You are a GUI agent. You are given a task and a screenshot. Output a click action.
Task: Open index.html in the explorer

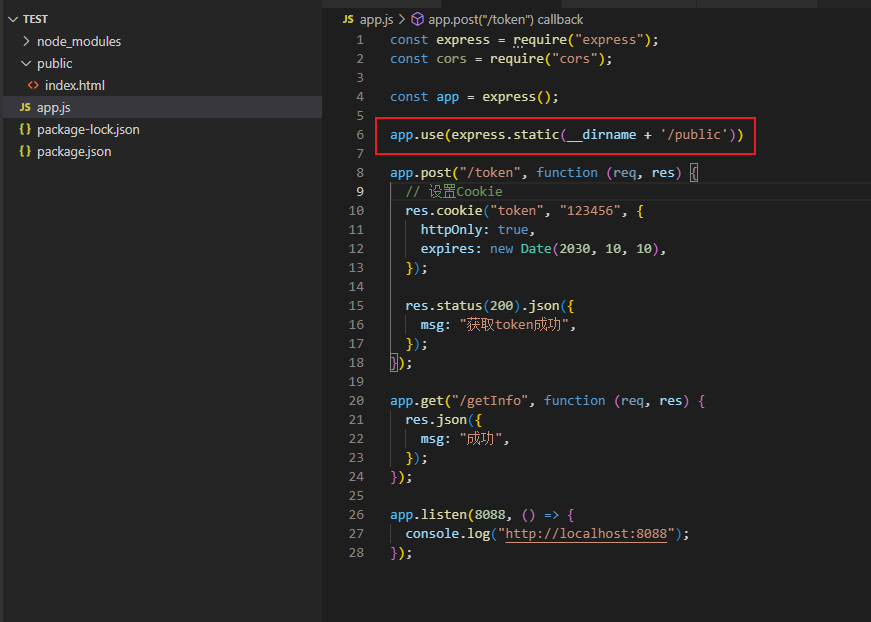click(x=74, y=86)
